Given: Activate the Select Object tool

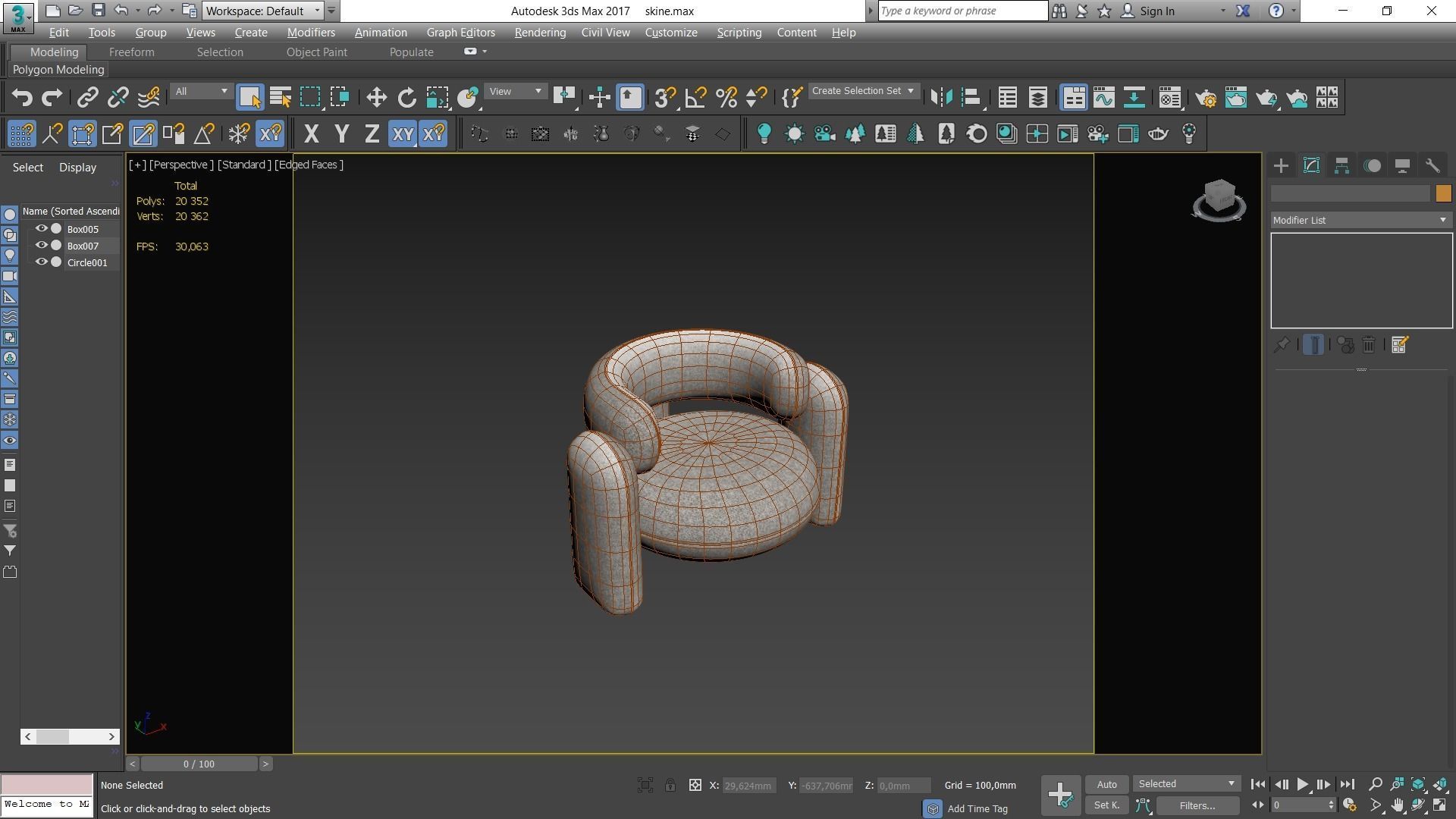Looking at the screenshot, I should (x=249, y=97).
